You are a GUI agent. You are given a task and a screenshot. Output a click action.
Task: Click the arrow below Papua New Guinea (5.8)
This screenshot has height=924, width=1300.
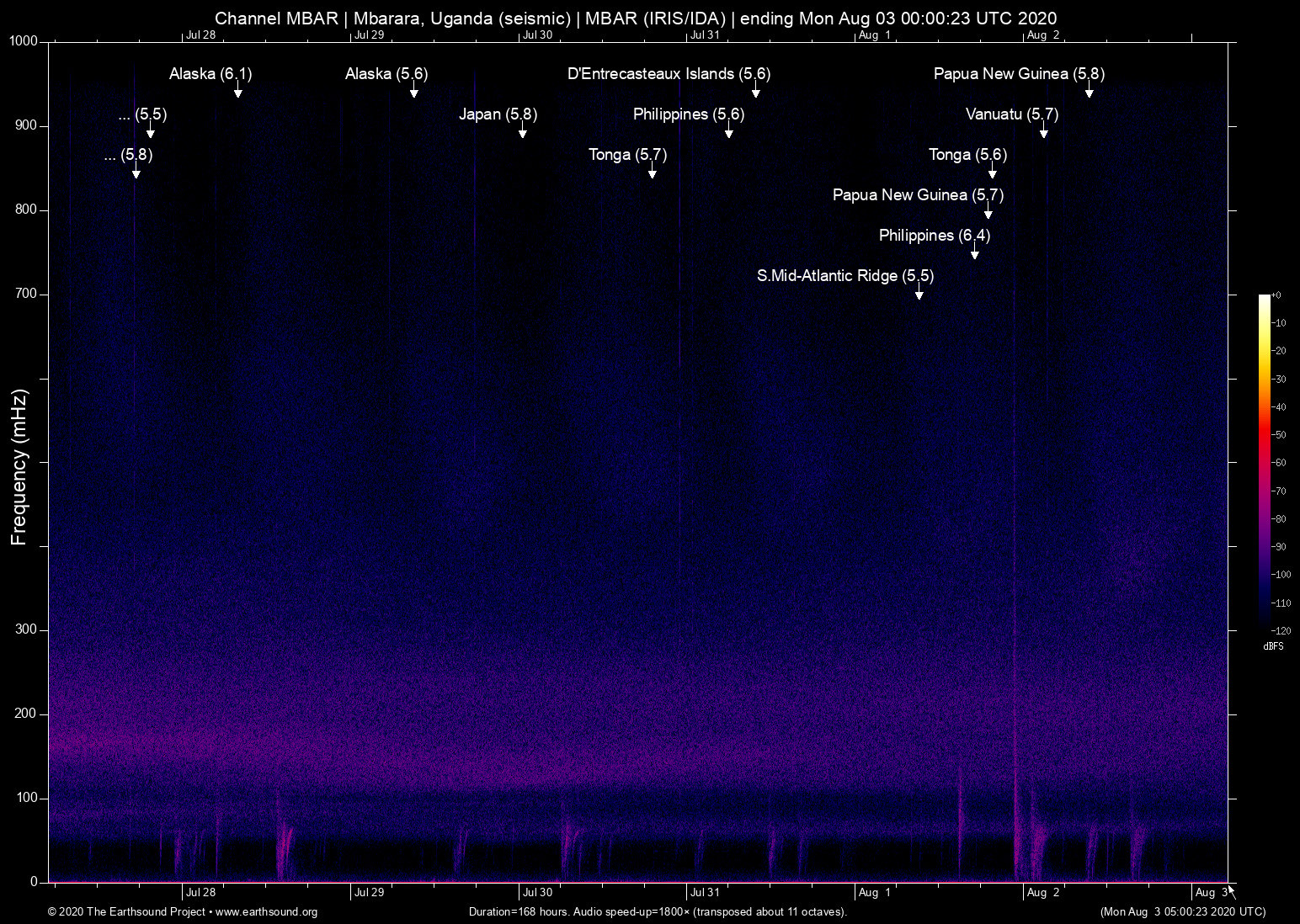coord(1090,91)
